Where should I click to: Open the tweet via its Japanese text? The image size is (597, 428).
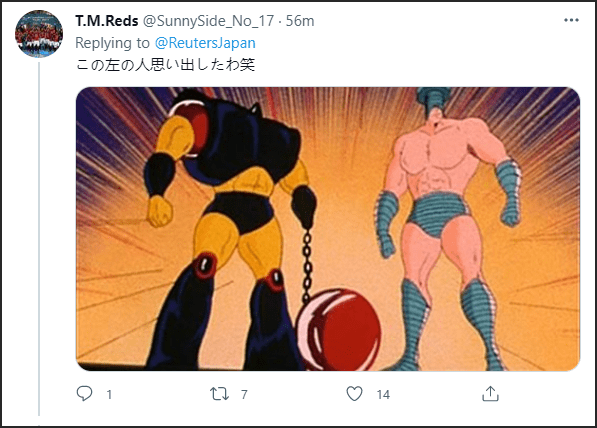pos(166,64)
